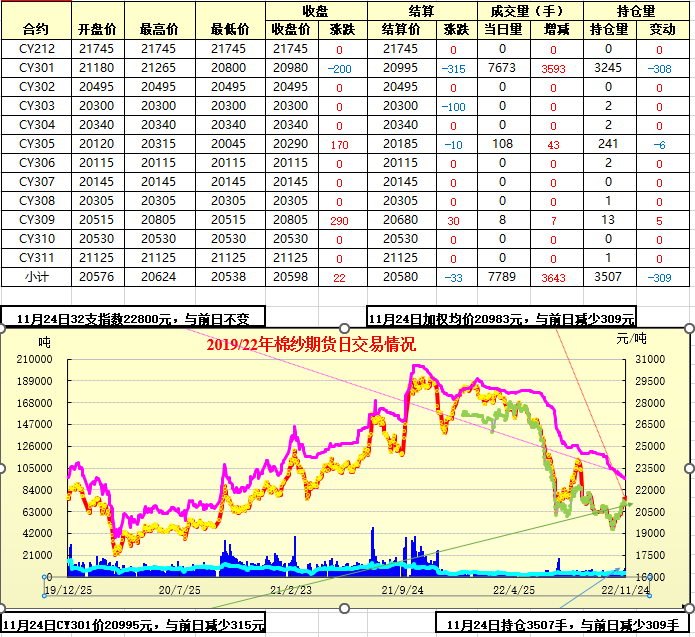Click the chart's right-middle resize handle
The height and width of the screenshot is (637, 695).
tap(690, 468)
